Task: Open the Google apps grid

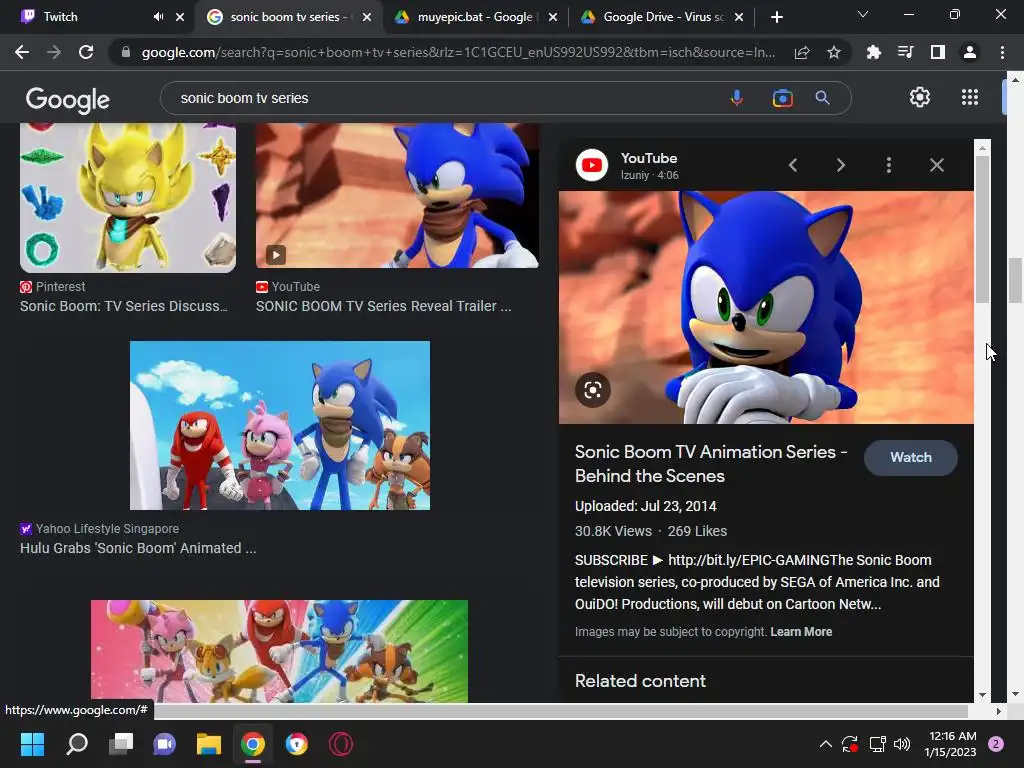Action: [970, 97]
